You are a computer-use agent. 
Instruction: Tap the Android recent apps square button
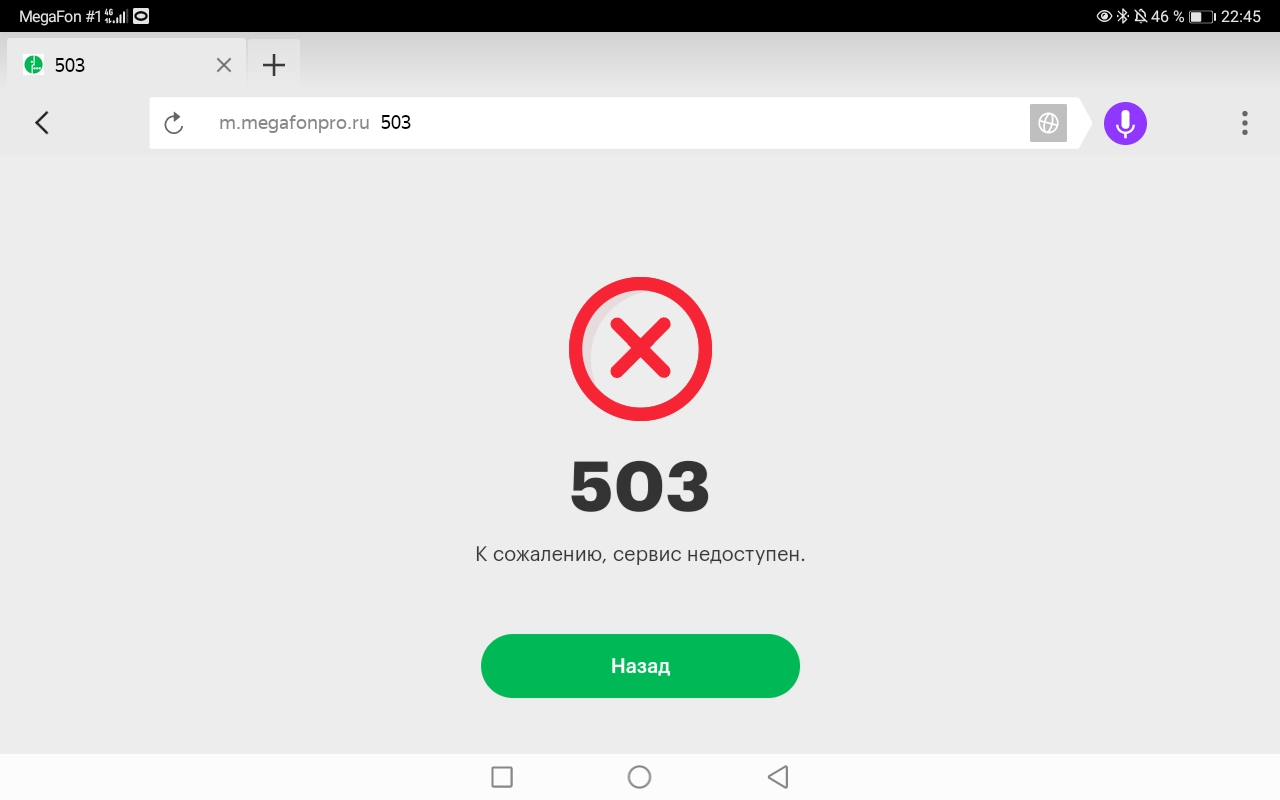pos(502,777)
